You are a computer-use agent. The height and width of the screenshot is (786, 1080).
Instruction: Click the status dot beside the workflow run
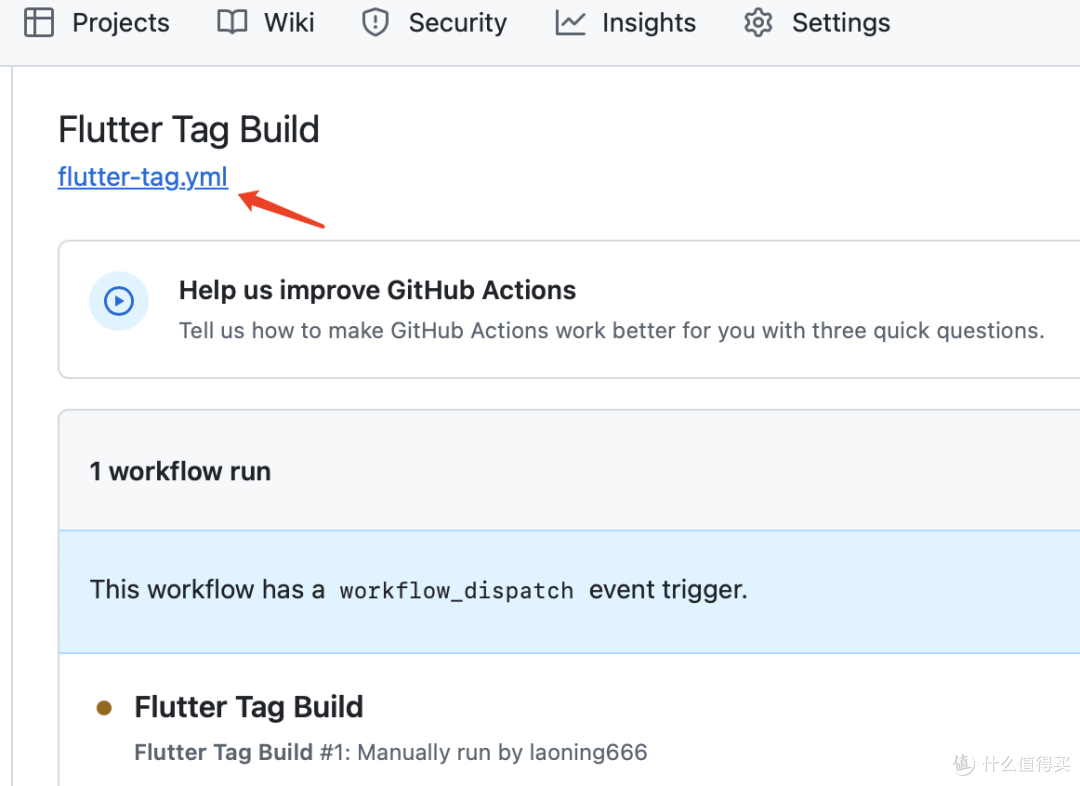pyautogui.click(x=104, y=708)
